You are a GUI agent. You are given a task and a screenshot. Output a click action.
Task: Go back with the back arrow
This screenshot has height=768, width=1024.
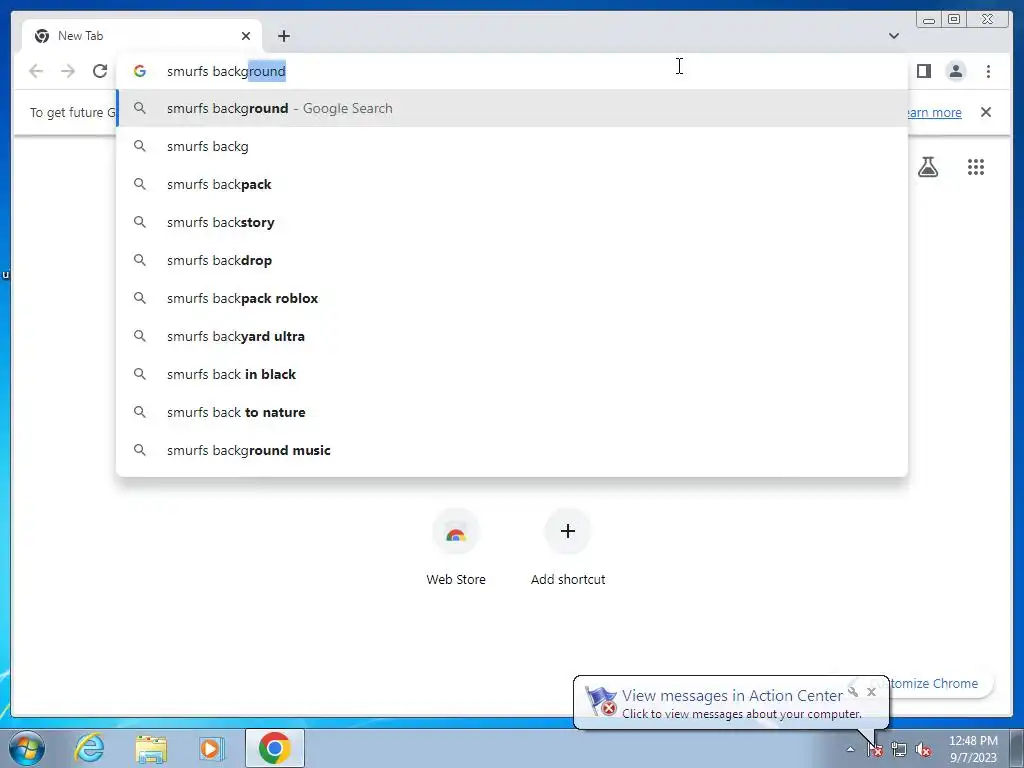point(36,71)
